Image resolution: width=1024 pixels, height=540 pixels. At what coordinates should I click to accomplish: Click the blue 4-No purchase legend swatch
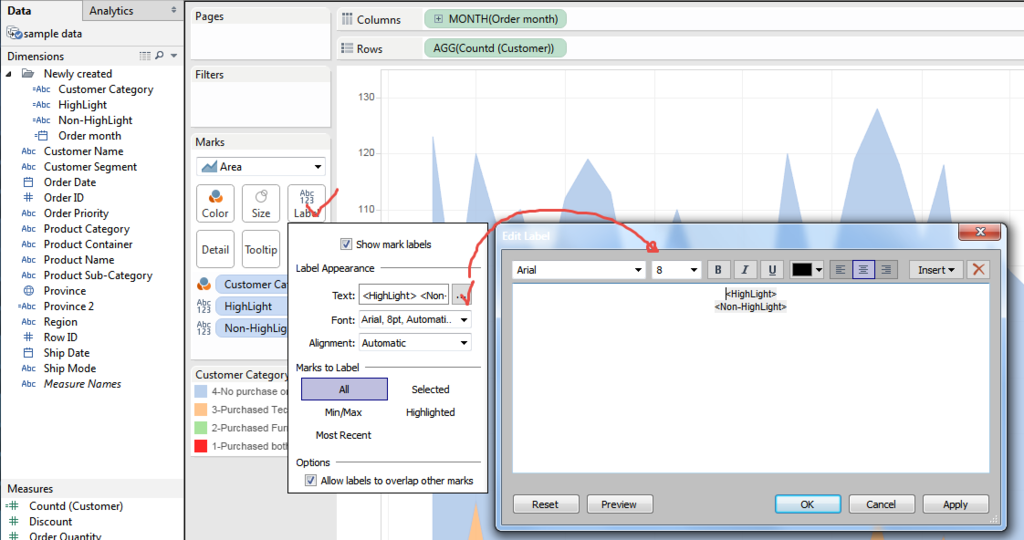[200, 391]
